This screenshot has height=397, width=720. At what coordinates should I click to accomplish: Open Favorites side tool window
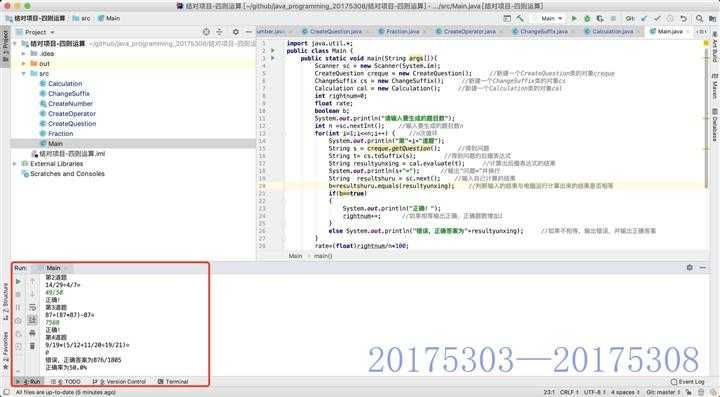click(5, 351)
